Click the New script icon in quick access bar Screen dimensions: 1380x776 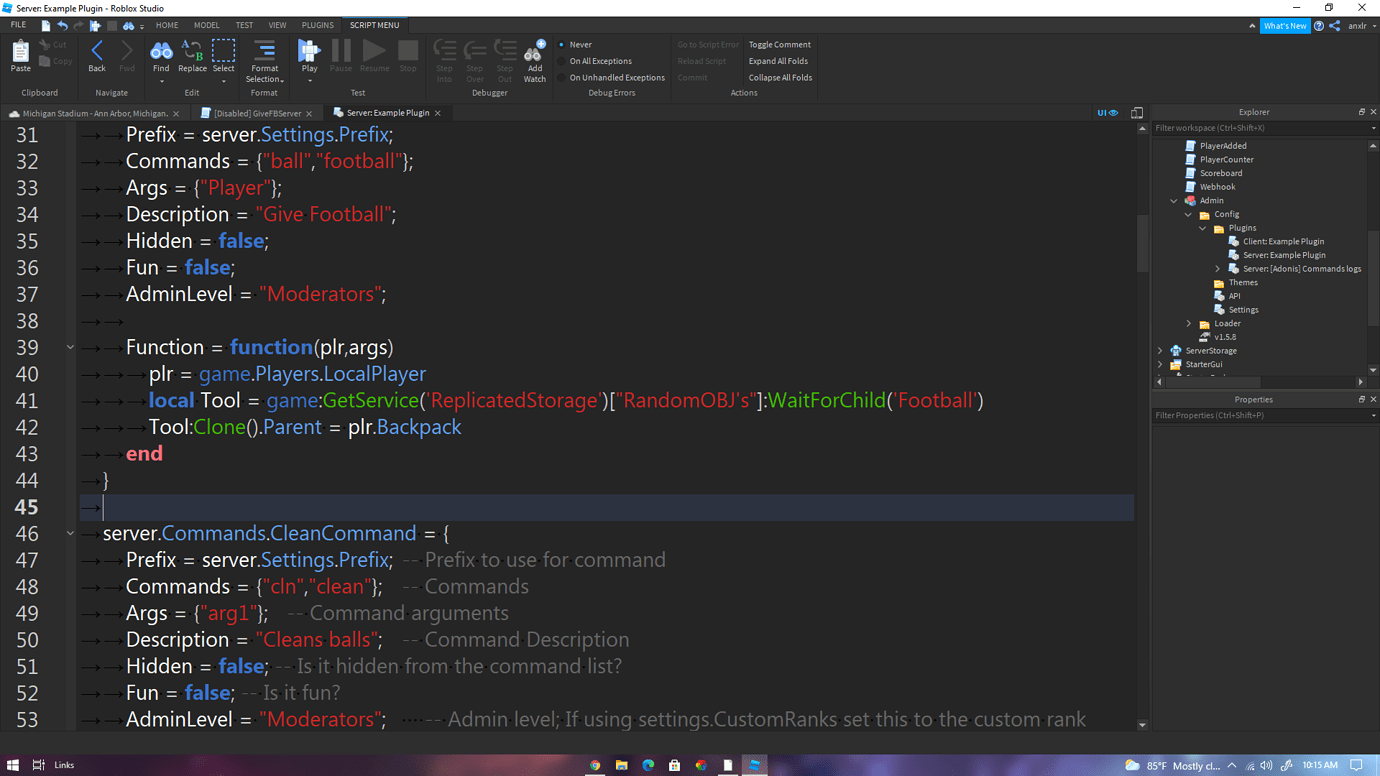(46, 25)
